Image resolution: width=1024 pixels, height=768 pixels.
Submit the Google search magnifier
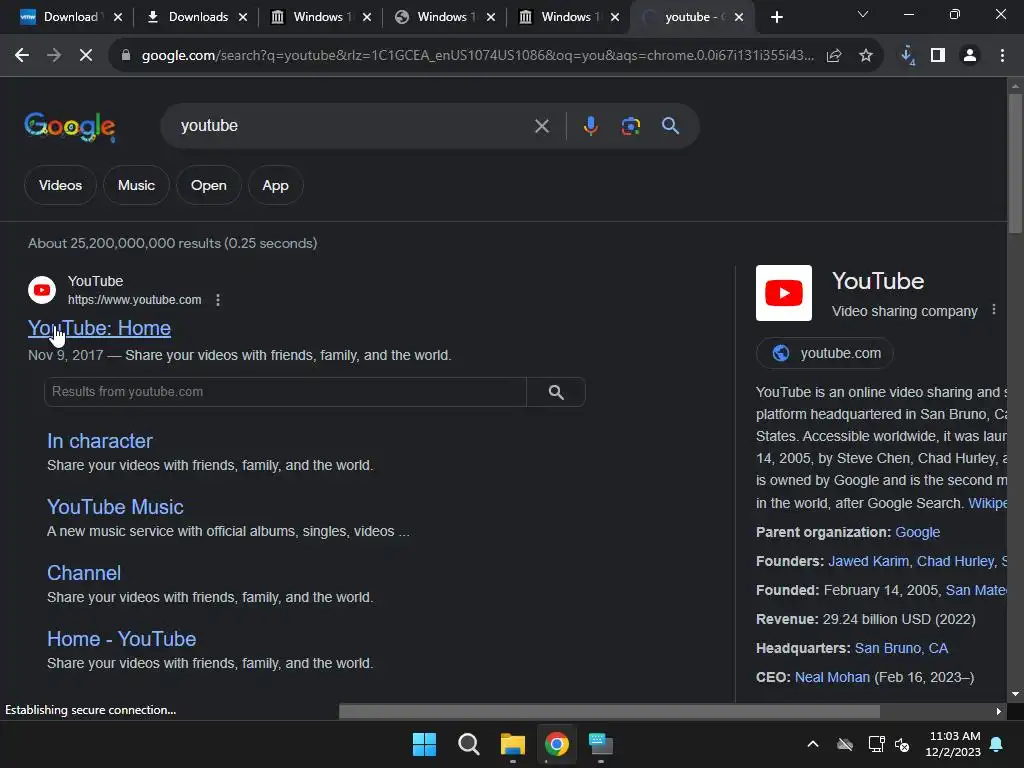(x=671, y=126)
